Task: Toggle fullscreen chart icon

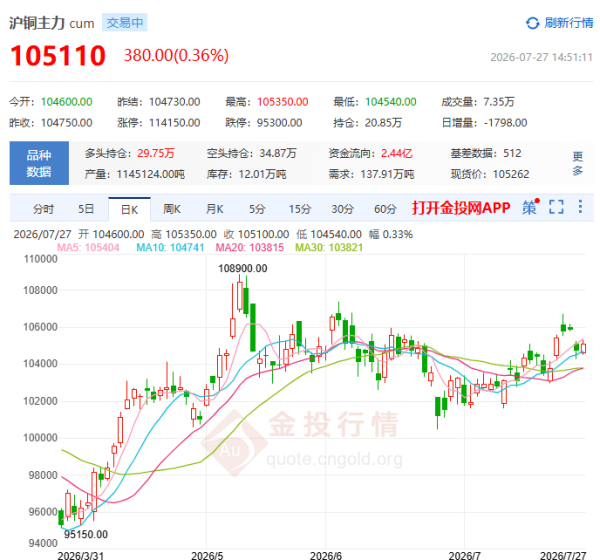Action: [x=556, y=207]
